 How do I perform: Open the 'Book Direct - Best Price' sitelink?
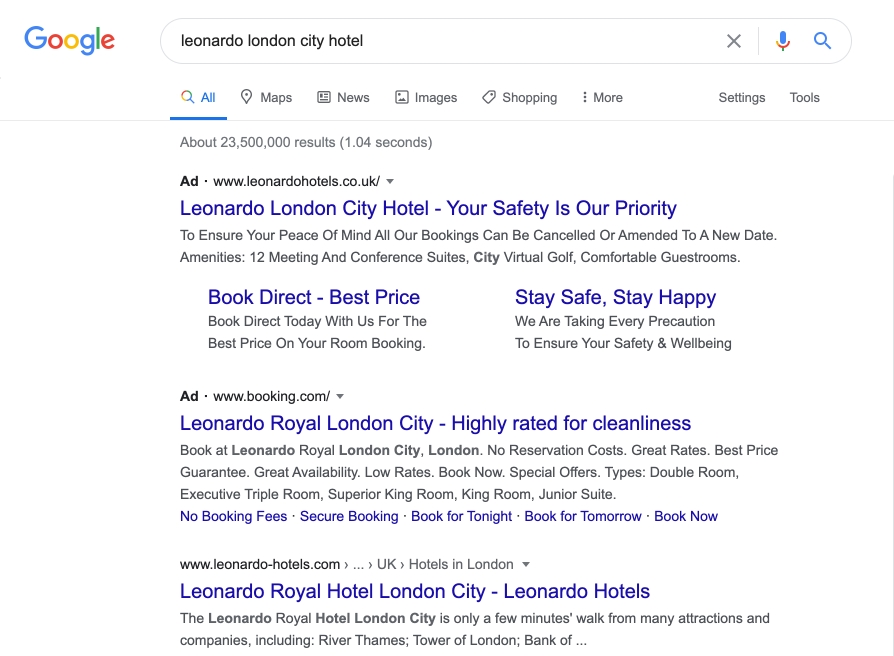[x=314, y=297]
